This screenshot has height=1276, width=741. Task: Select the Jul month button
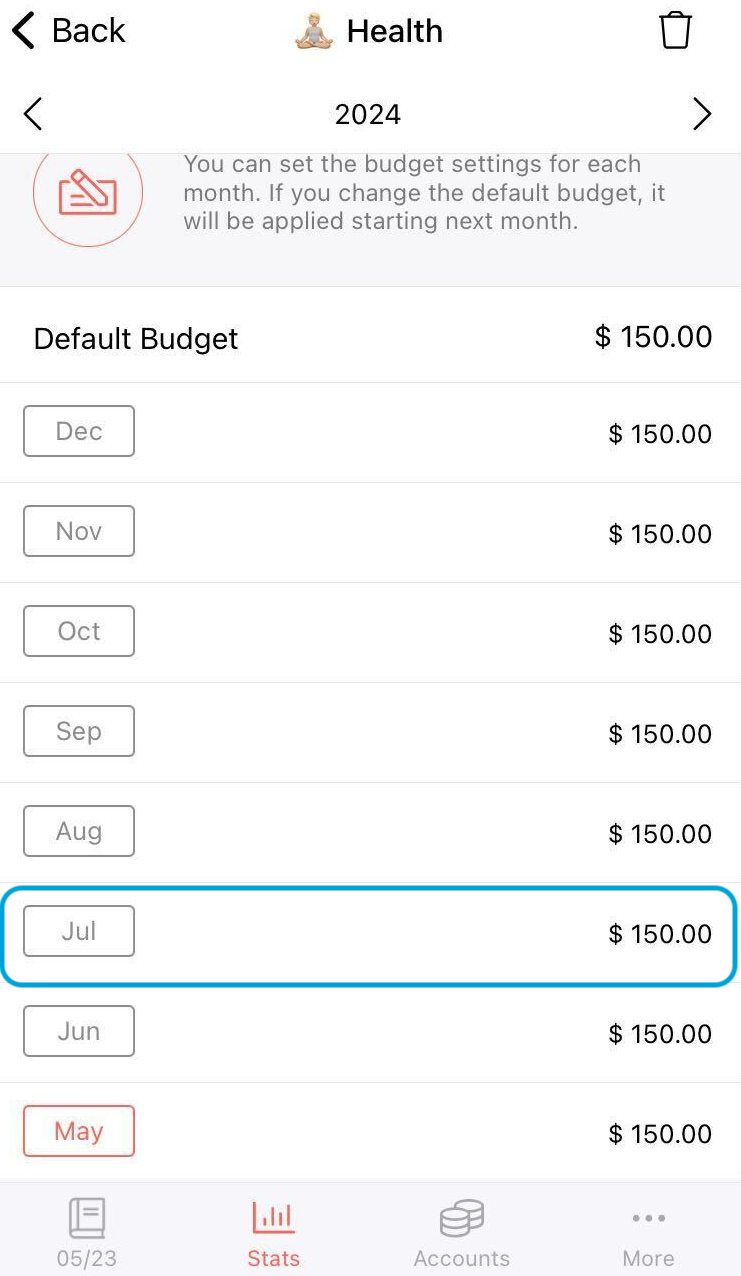click(x=79, y=931)
